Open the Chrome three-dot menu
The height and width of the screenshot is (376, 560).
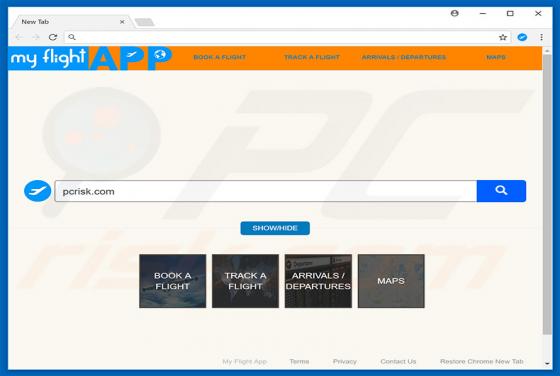click(x=541, y=37)
